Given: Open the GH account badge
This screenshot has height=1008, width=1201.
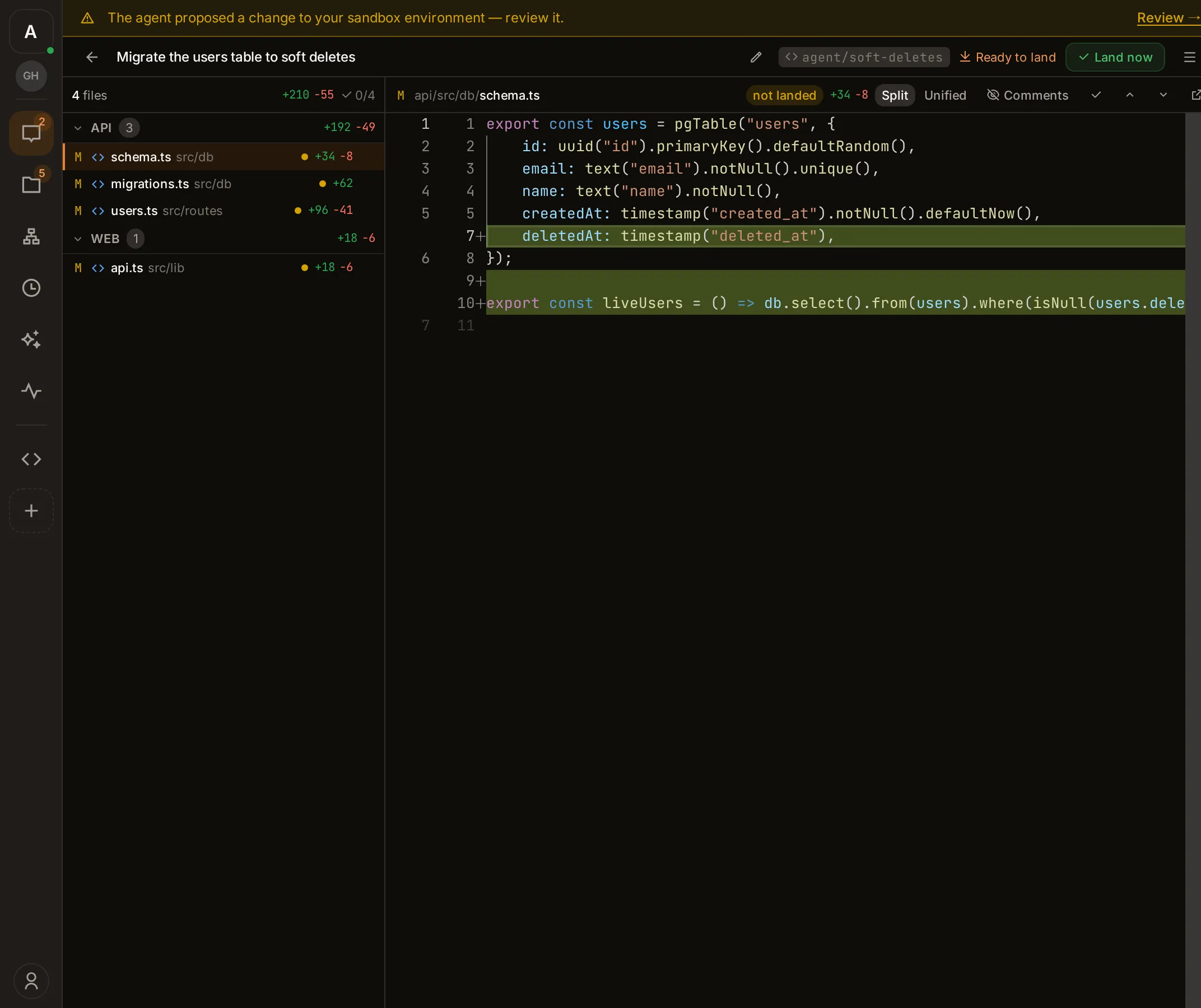Looking at the screenshot, I should (x=31, y=76).
